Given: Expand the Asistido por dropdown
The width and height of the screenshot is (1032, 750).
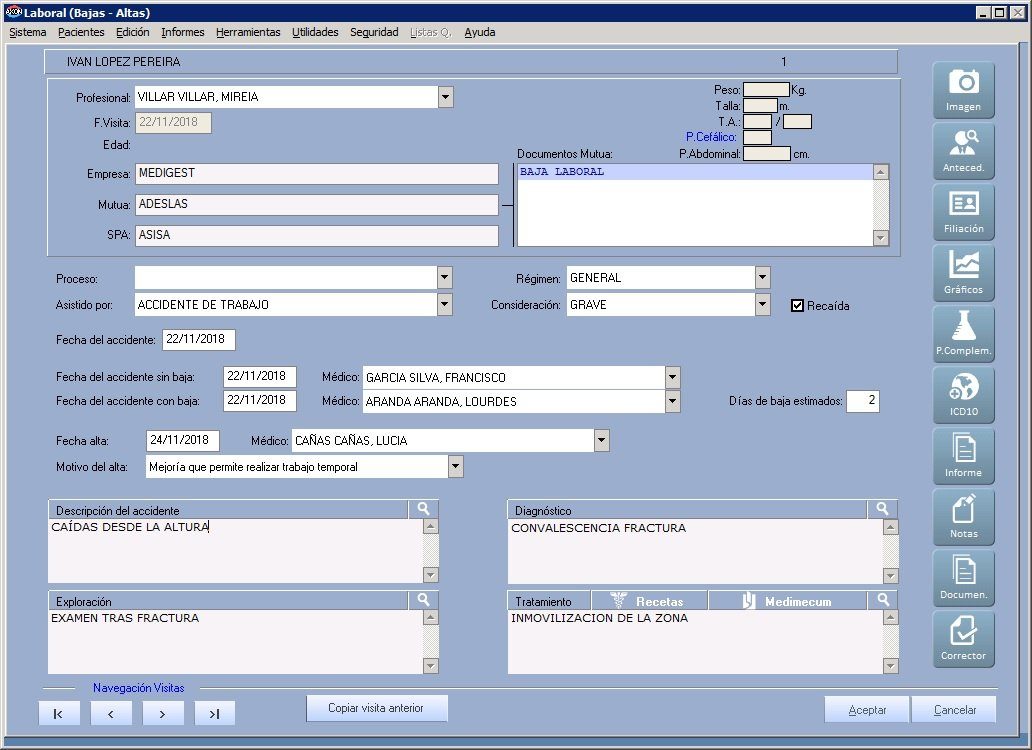Looking at the screenshot, I should tap(445, 305).
